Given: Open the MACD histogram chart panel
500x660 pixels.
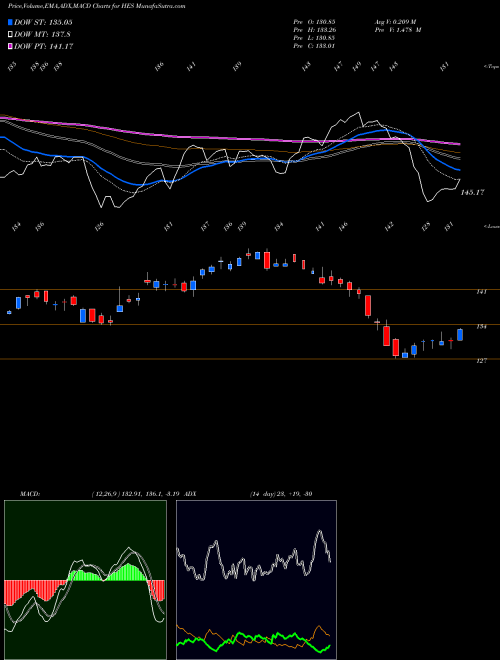Looking at the screenshot, I should pos(85,580).
